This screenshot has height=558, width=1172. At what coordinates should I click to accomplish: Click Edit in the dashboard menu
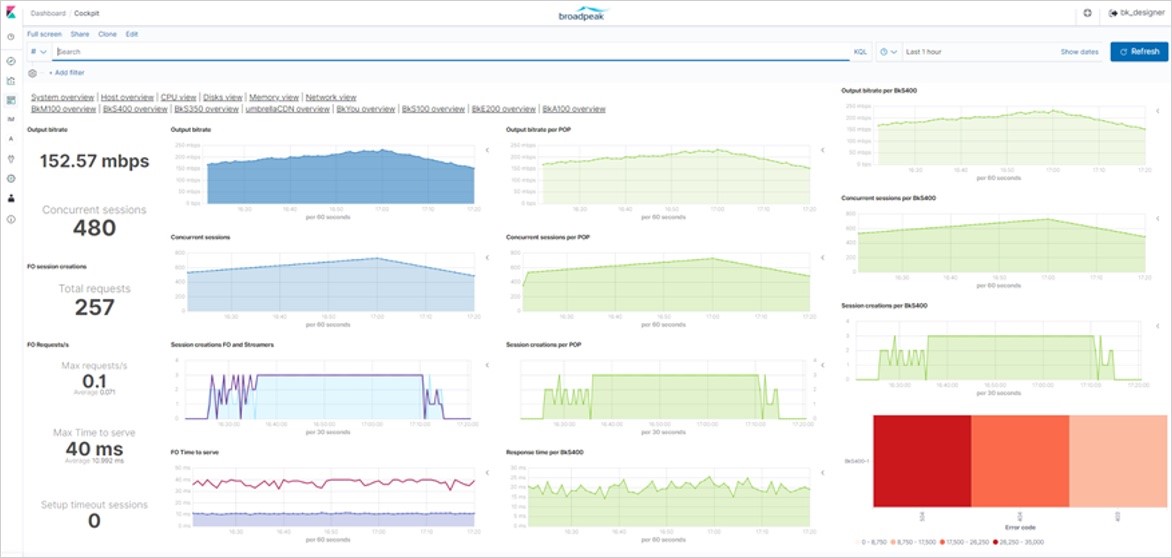132,34
